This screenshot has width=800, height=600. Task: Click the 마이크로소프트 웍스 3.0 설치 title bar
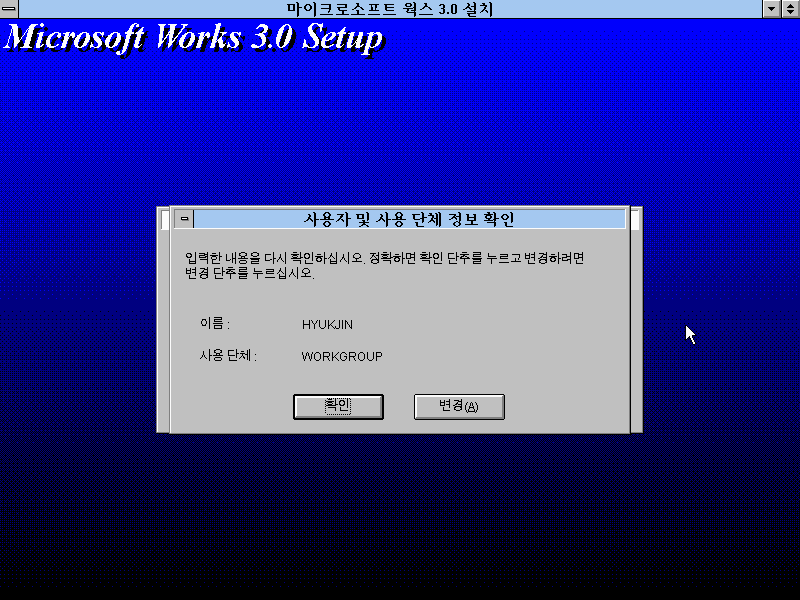click(390, 9)
